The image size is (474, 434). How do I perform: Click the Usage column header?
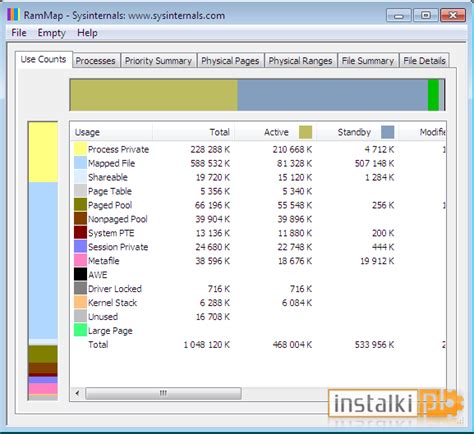(x=111, y=132)
